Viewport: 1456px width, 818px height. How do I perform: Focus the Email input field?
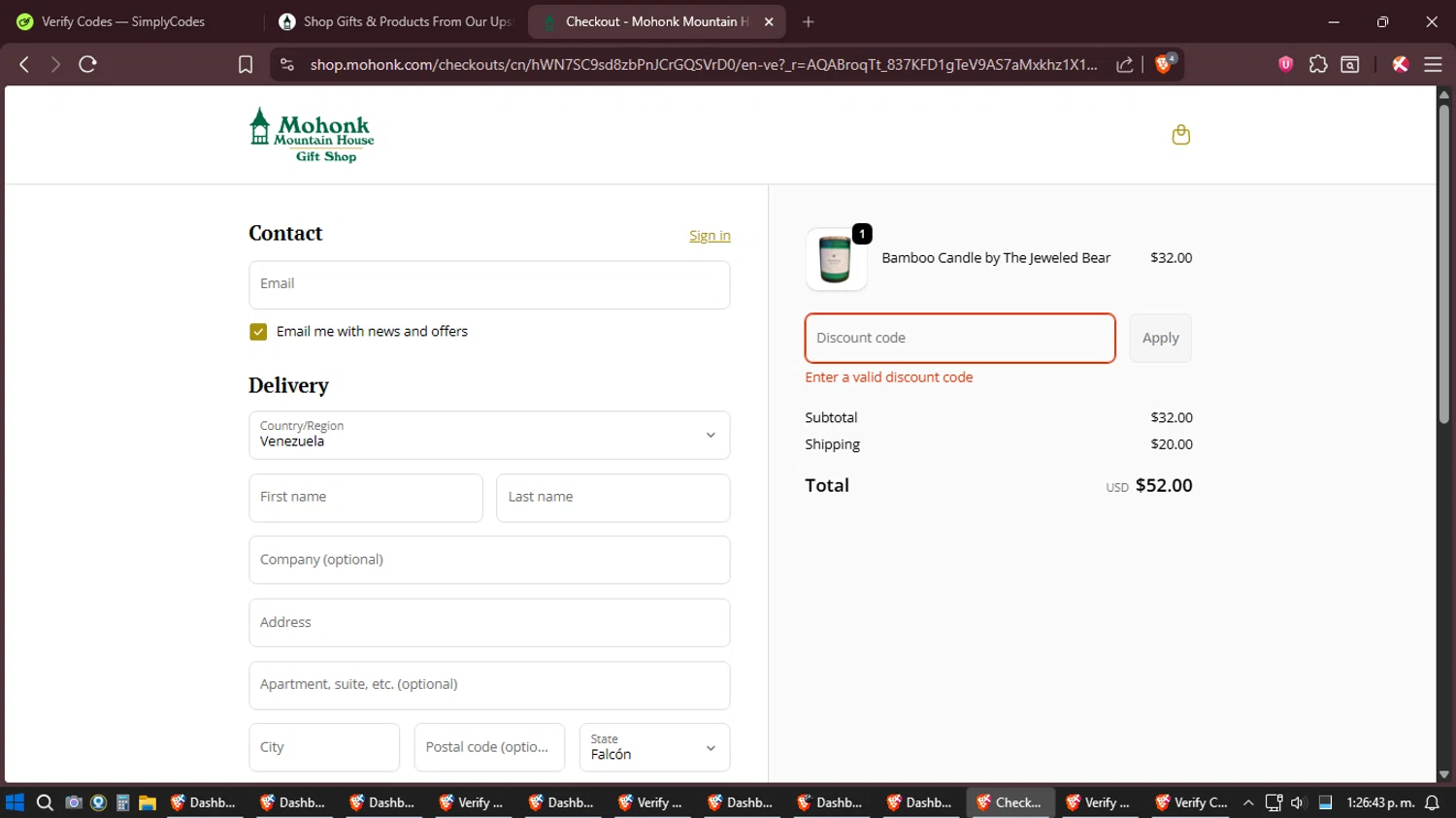point(489,284)
